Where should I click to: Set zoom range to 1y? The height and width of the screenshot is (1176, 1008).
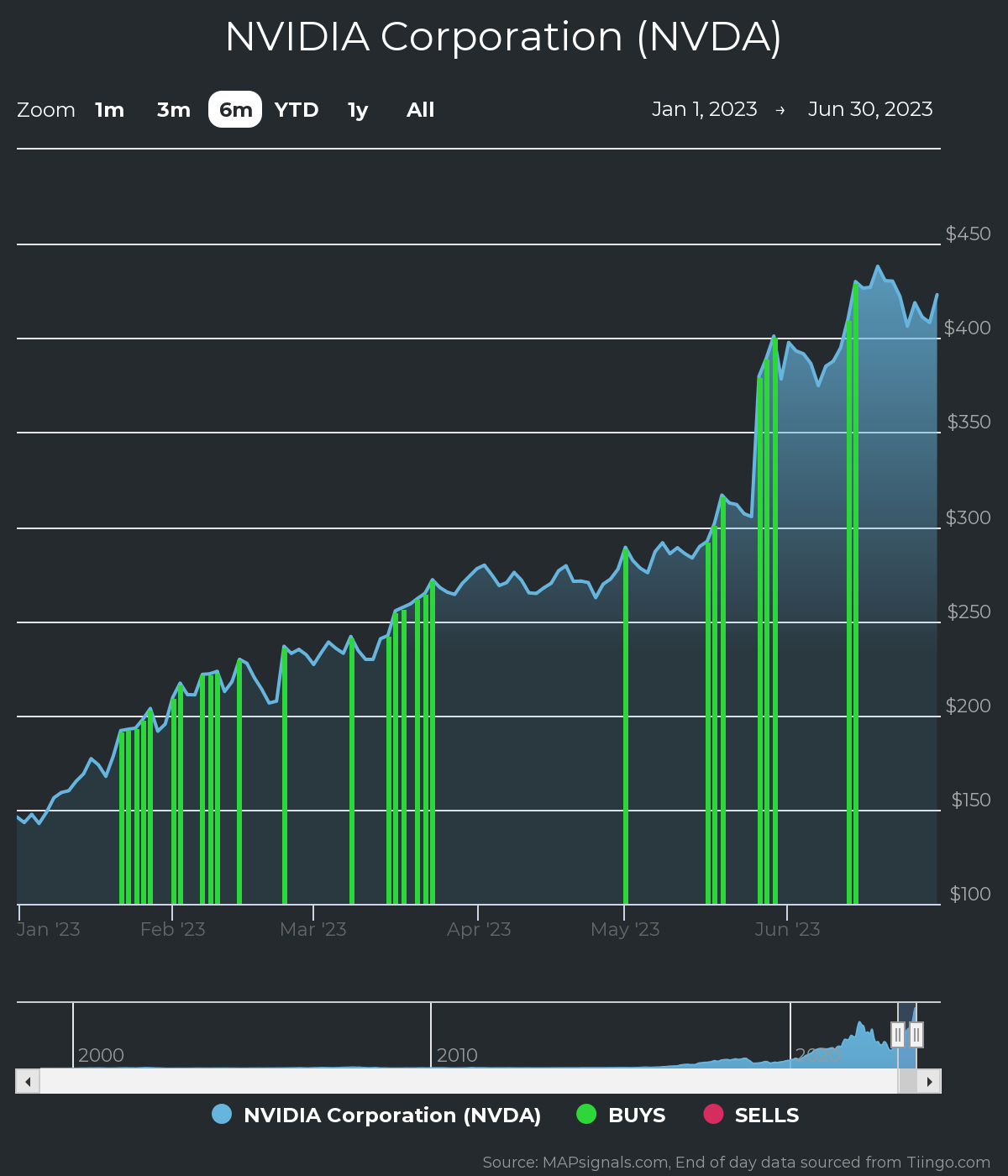pos(358,110)
